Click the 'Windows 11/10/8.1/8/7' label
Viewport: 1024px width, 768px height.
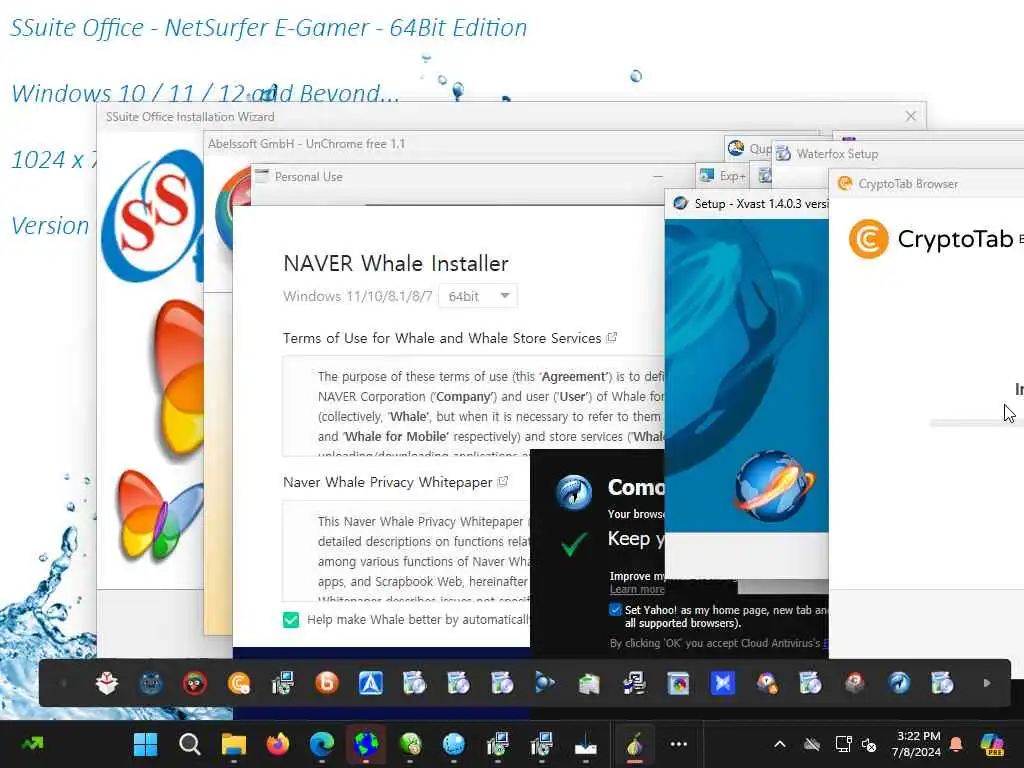coord(358,296)
